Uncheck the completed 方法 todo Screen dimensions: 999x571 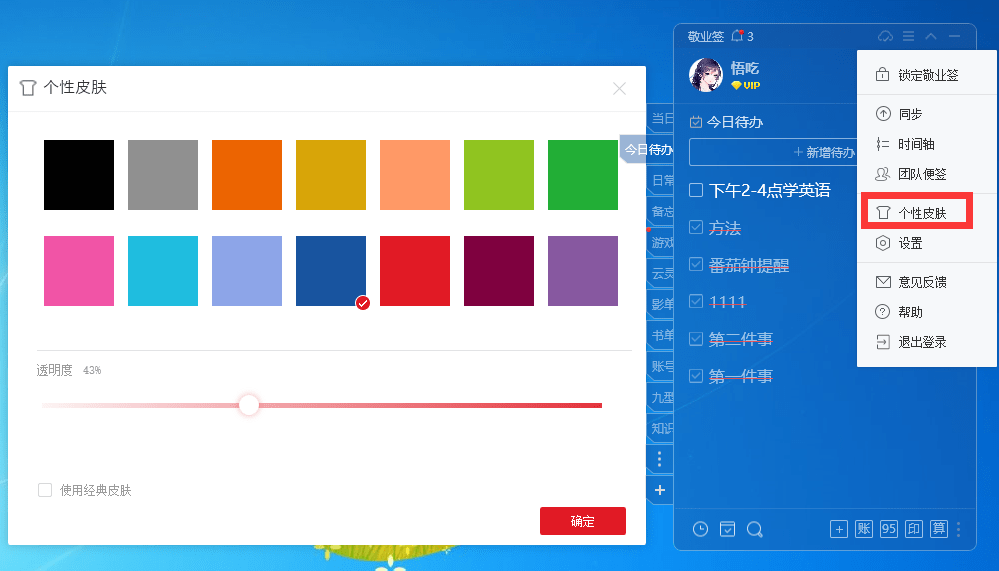(696, 228)
